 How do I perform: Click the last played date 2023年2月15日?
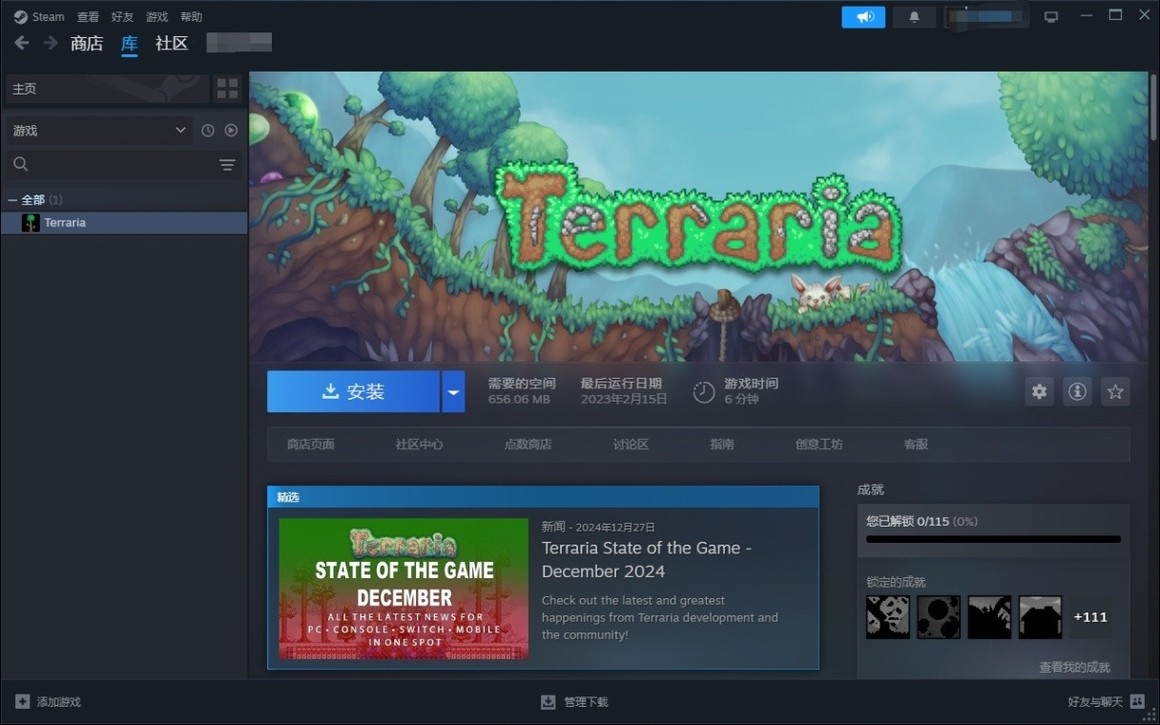(x=624, y=399)
